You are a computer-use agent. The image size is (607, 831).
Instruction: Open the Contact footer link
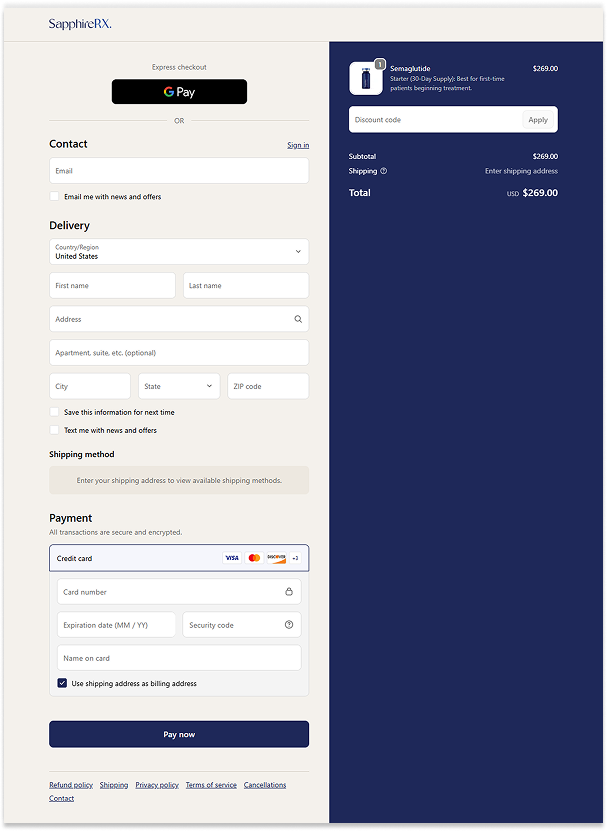[x=61, y=798]
